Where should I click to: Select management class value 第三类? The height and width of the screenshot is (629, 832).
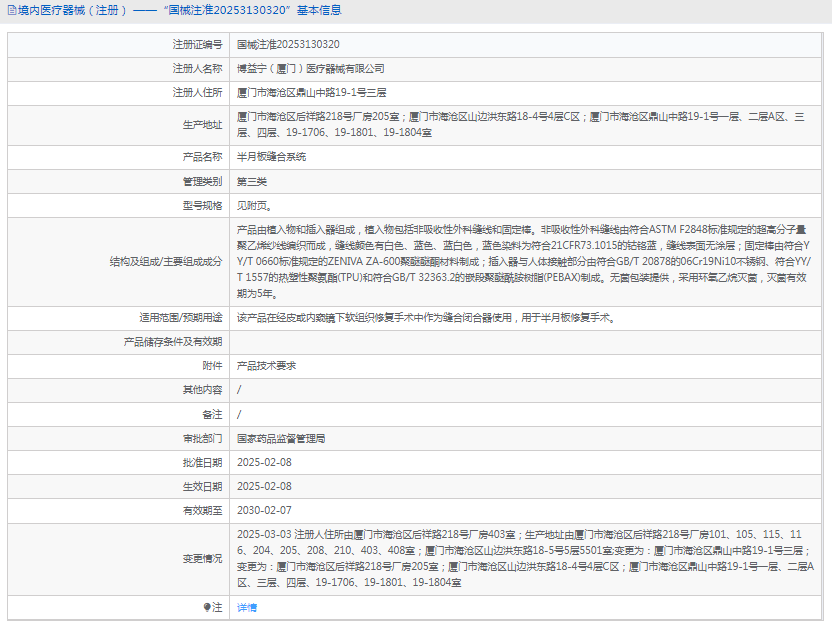click(x=252, y=182)
